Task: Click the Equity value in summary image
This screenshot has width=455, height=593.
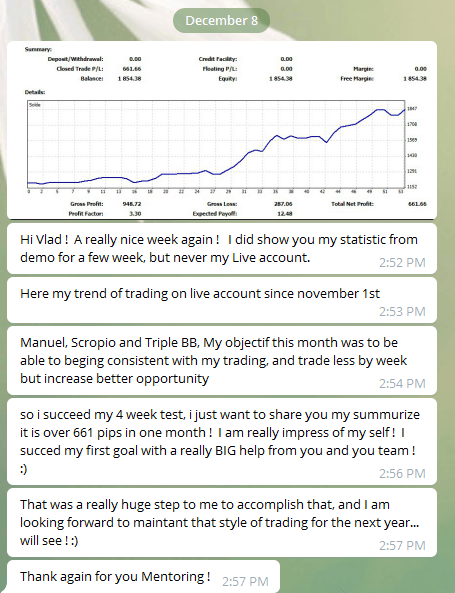Action: tap(280, 79)
